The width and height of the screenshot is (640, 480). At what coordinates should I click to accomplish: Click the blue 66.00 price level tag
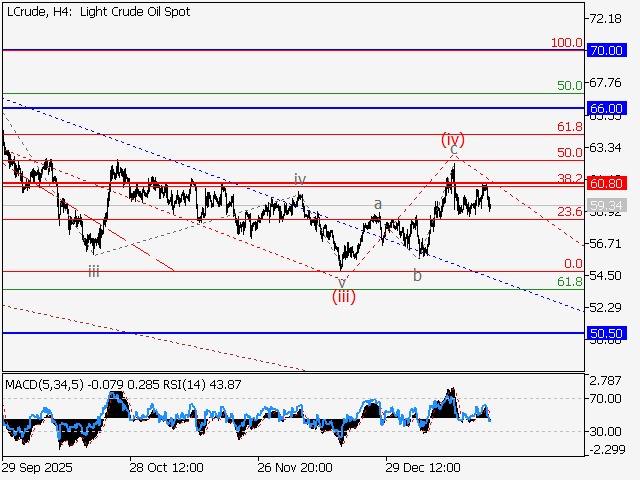click(606, 107)
